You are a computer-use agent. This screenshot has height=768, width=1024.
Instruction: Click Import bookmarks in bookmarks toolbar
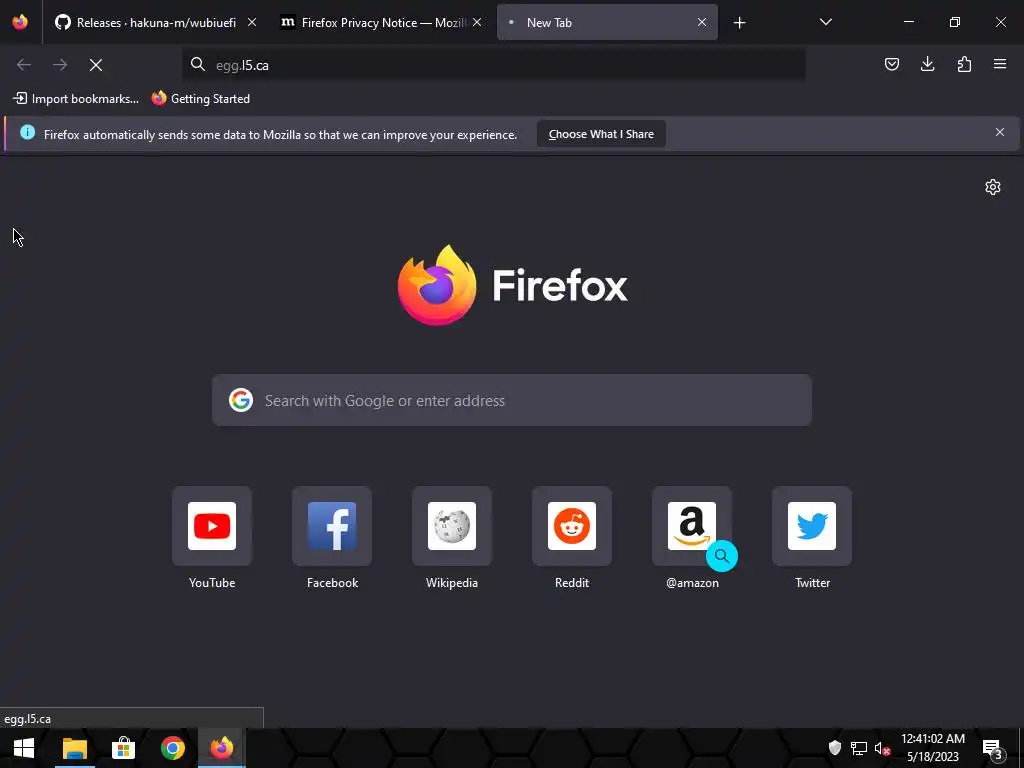(x=76, y=99)
